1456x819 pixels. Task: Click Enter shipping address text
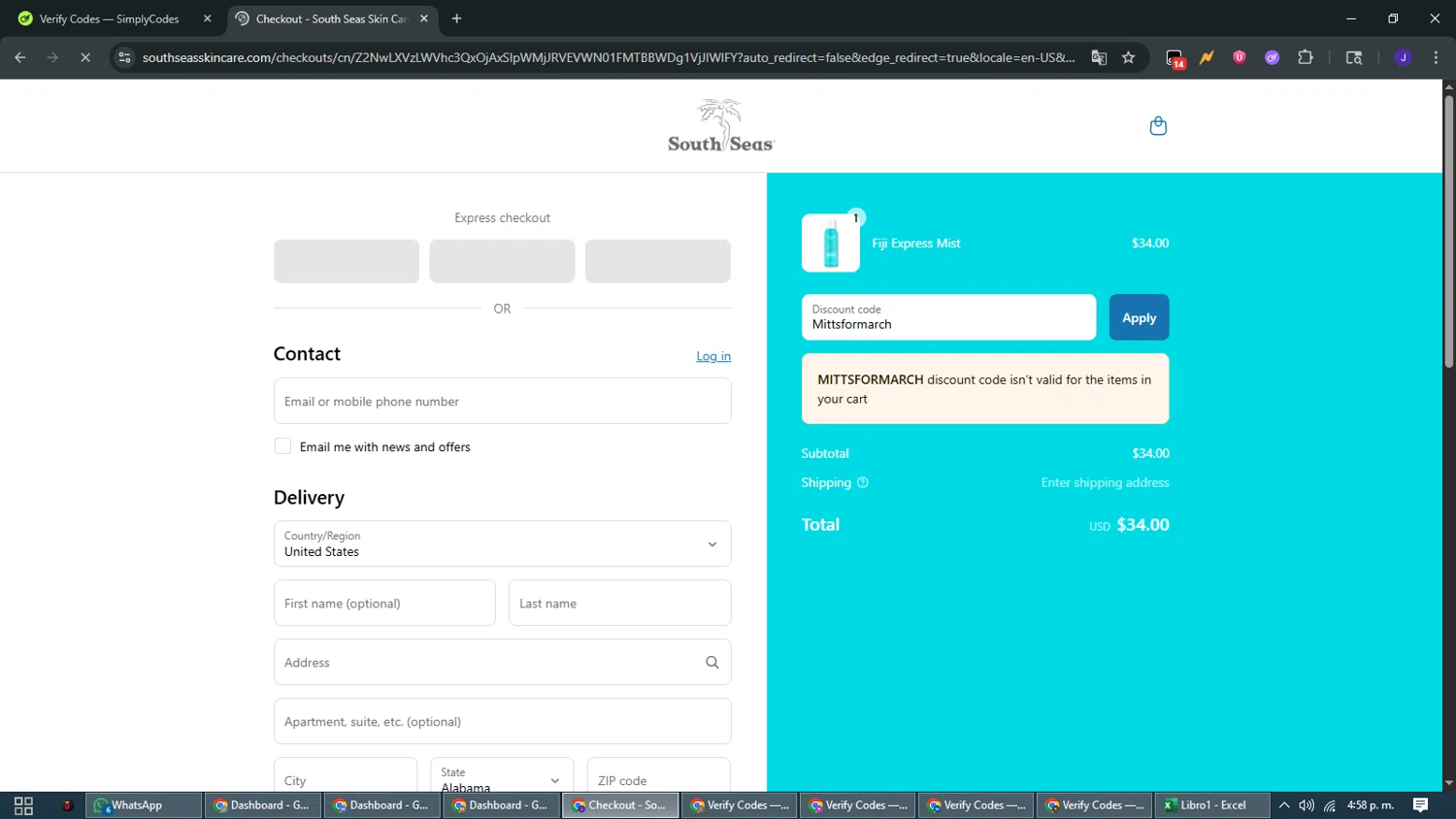[1105, 482]
